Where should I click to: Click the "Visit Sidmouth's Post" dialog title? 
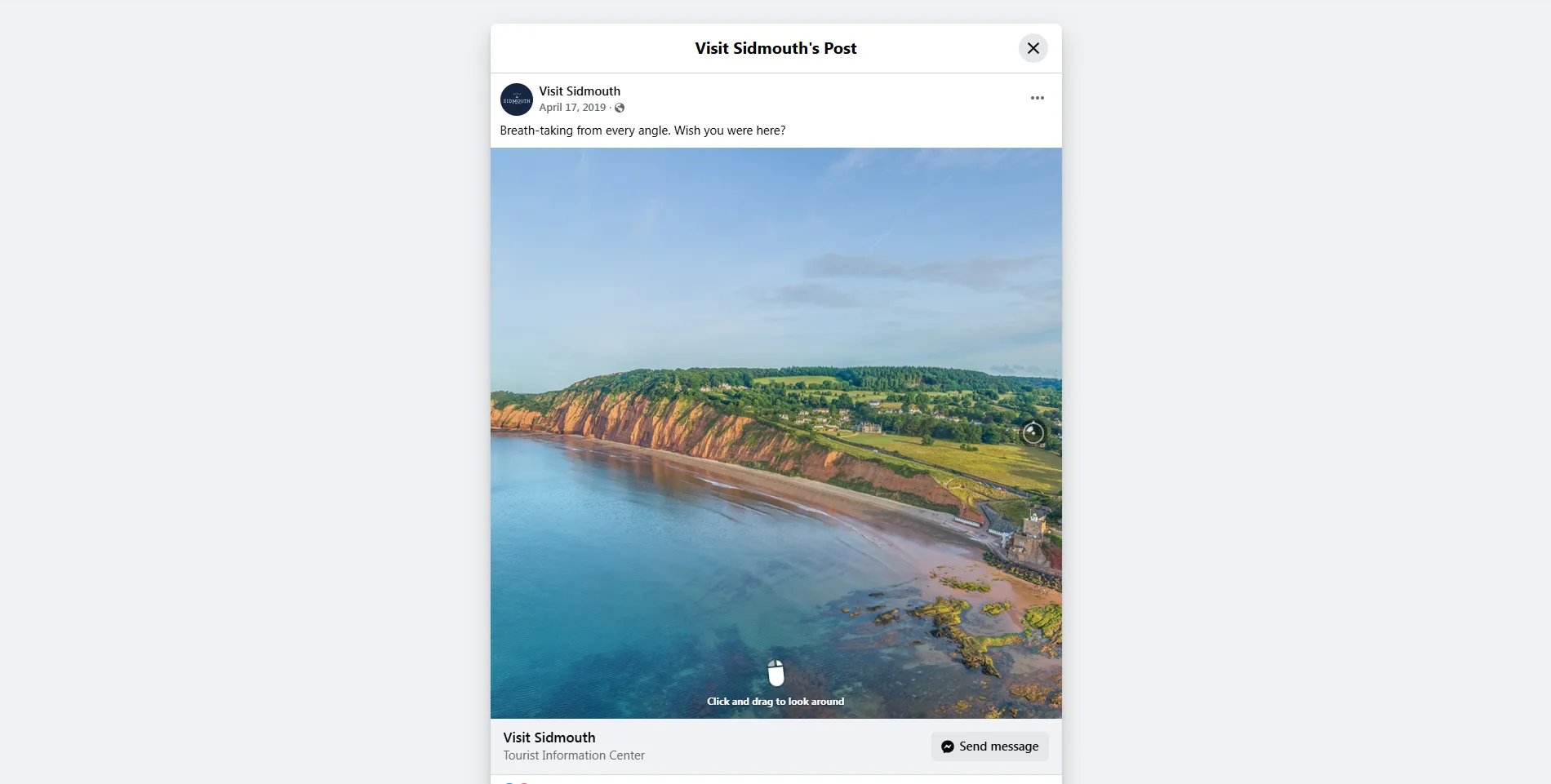775,48
